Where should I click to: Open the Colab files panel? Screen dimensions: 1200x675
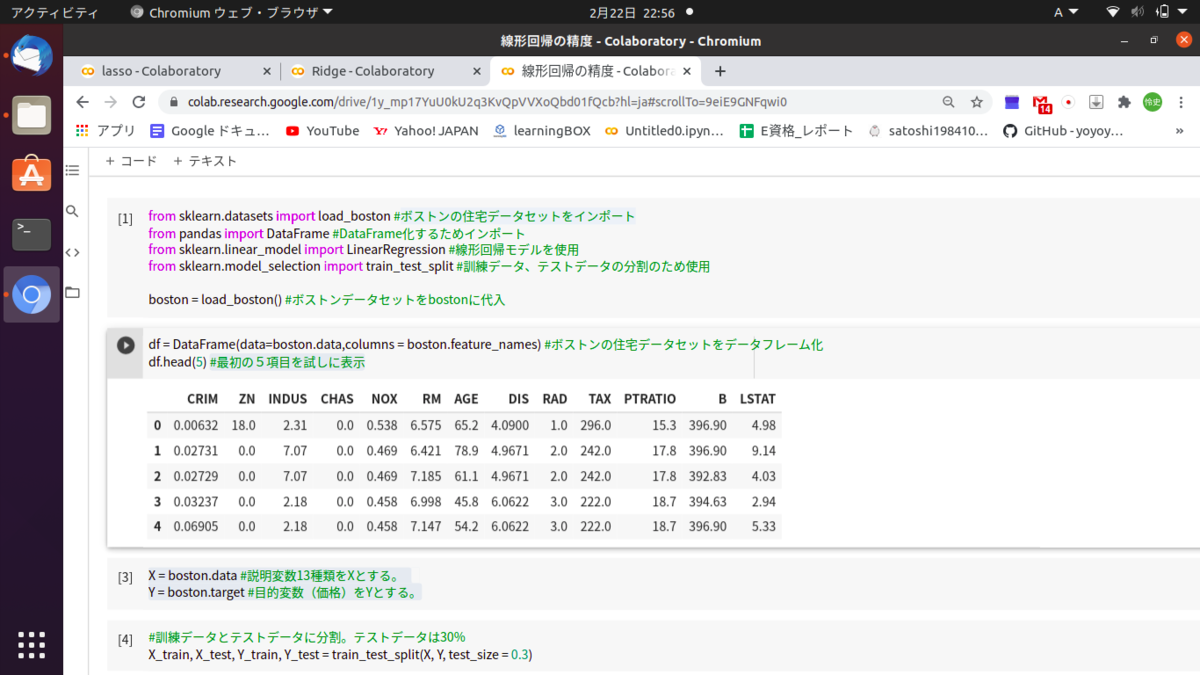point(72,293)
